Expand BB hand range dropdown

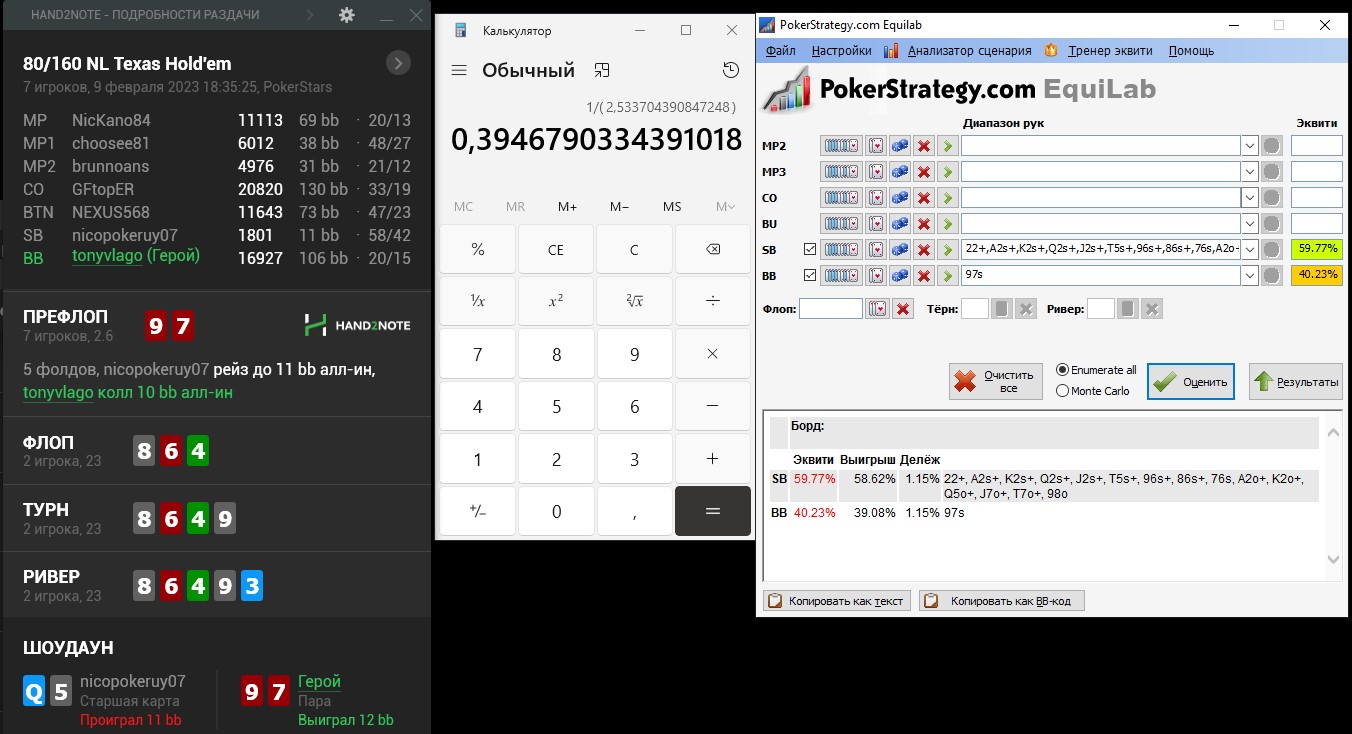[1249, 275]
